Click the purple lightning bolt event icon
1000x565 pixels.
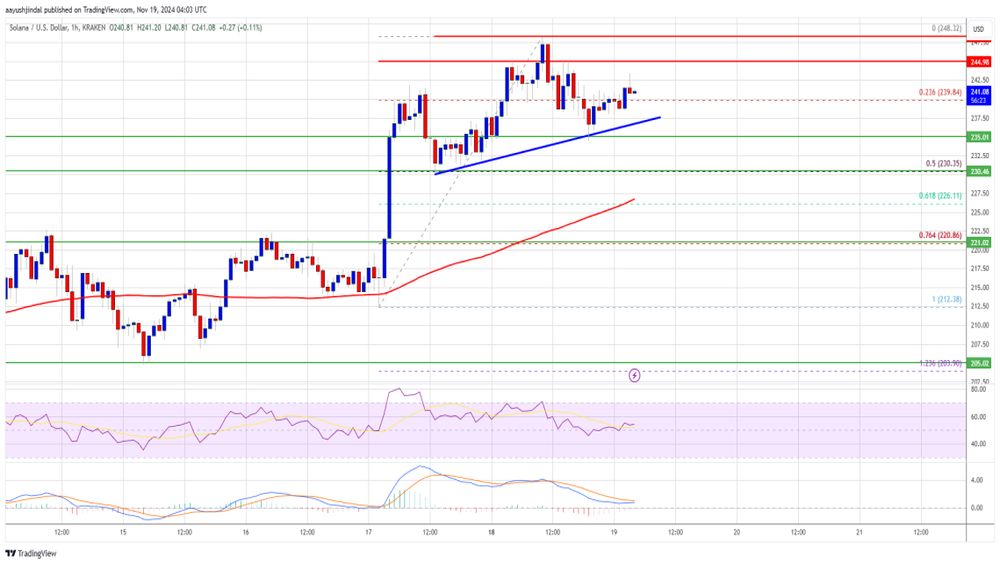pos(634,376)
